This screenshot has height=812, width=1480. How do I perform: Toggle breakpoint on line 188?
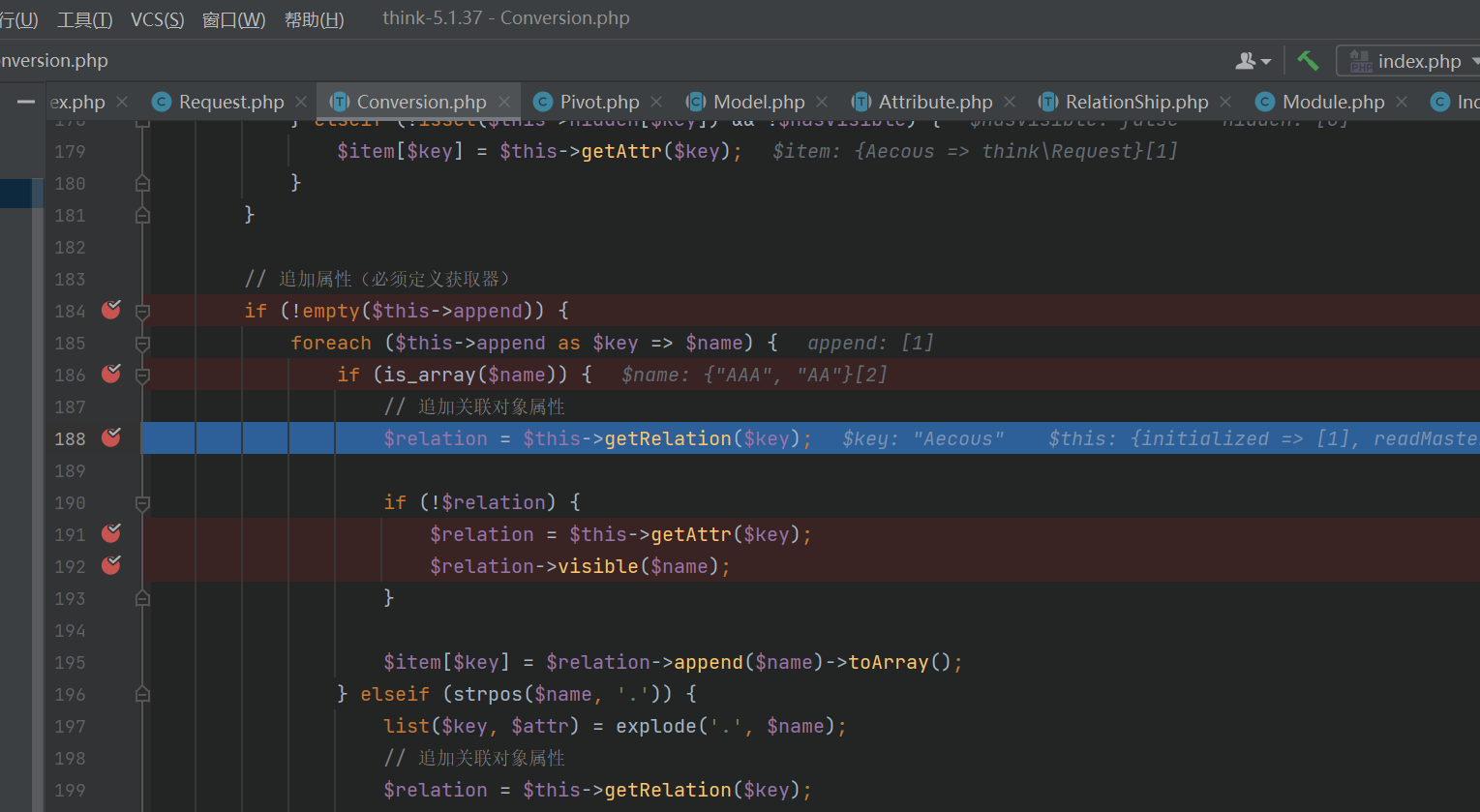coord(111,437)
